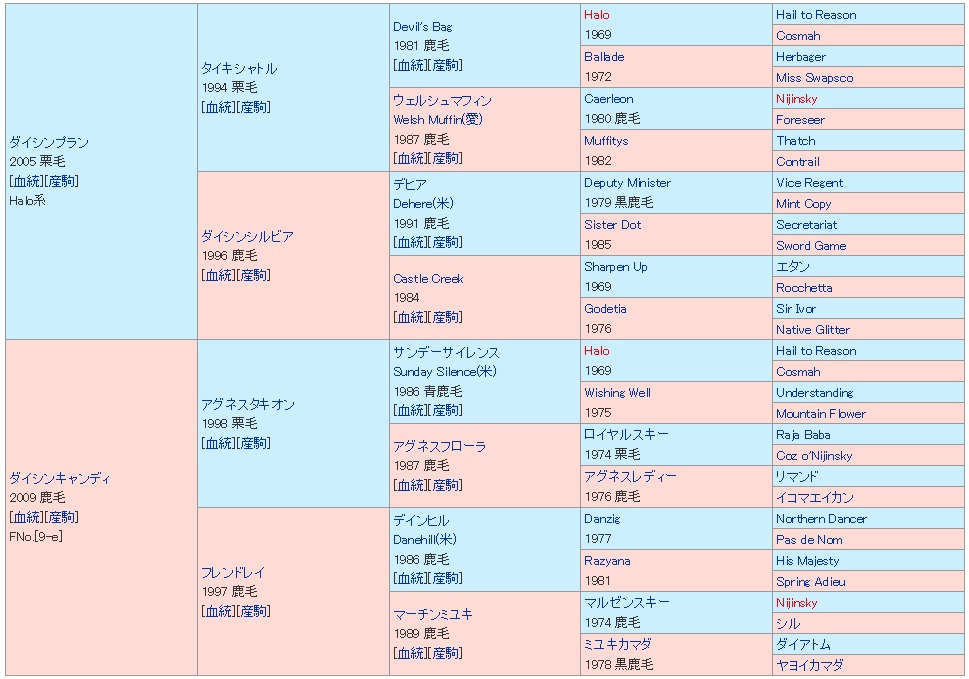Click the Caerleon link
The height and width of the screenshot is (679, 969).
(x=608, y=99)
